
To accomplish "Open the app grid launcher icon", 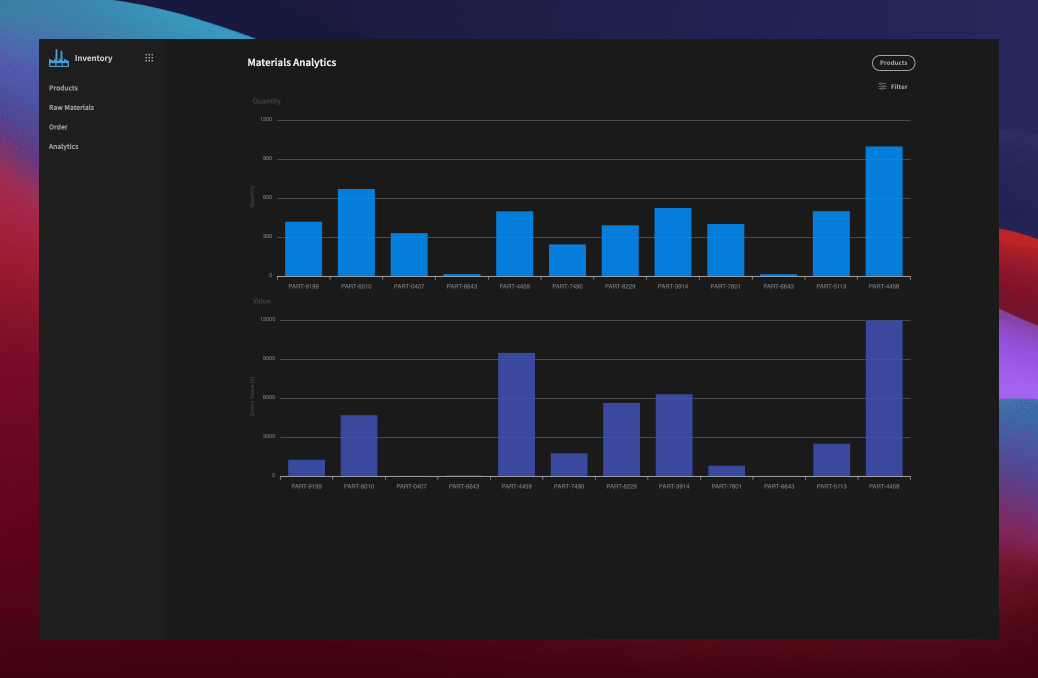I will (149, 57).
